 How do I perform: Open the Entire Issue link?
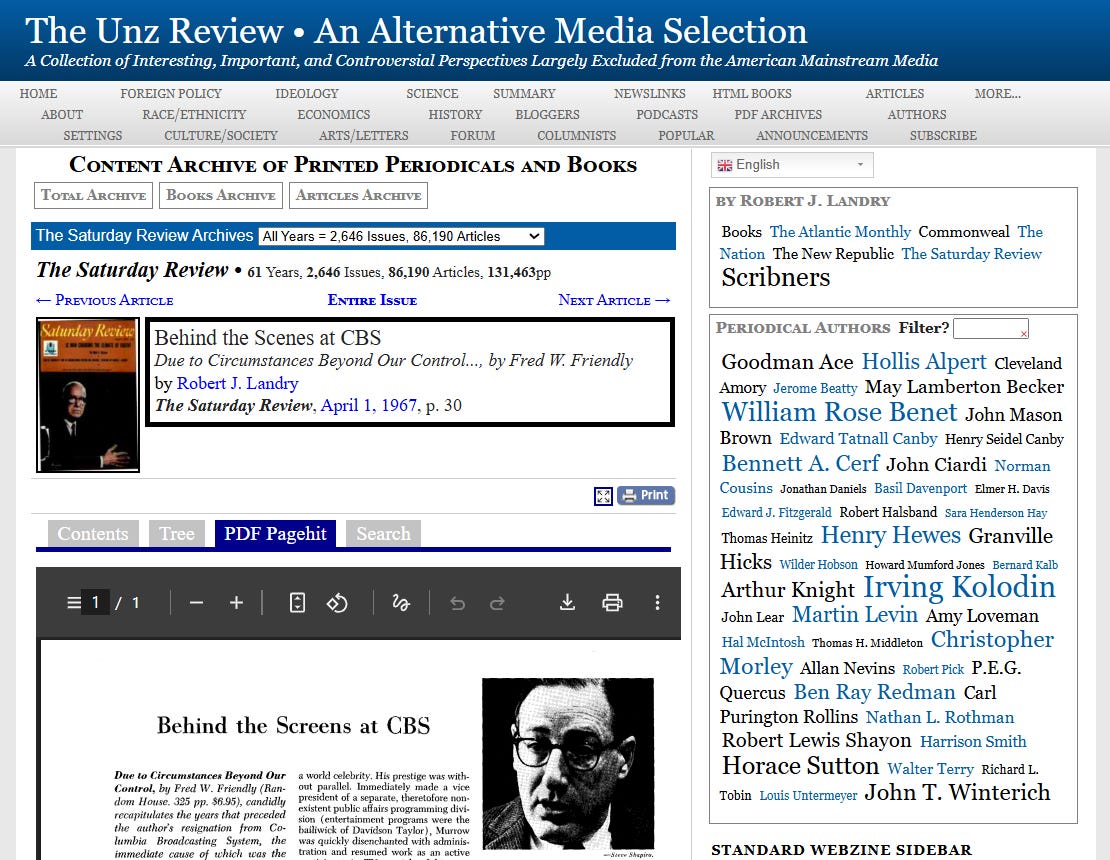372,300
